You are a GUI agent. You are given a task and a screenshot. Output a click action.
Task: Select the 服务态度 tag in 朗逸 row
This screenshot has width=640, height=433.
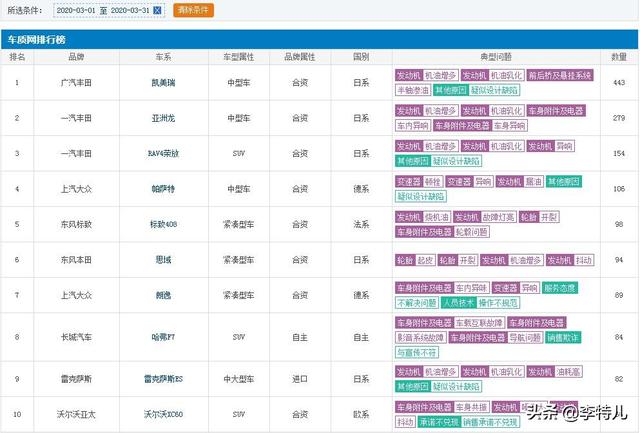coord(560,289)
